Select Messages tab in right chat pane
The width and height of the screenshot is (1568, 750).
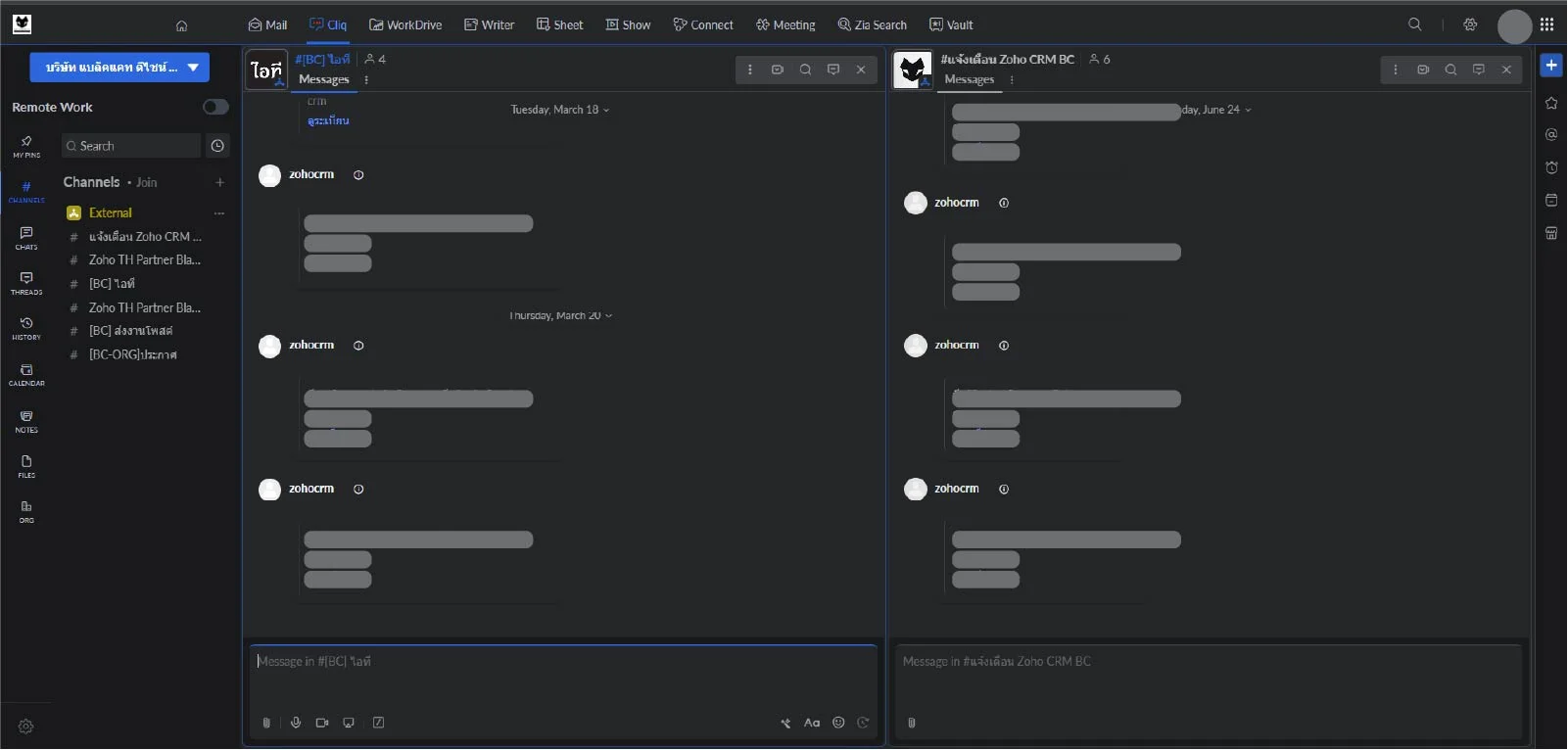pos(970,79)
